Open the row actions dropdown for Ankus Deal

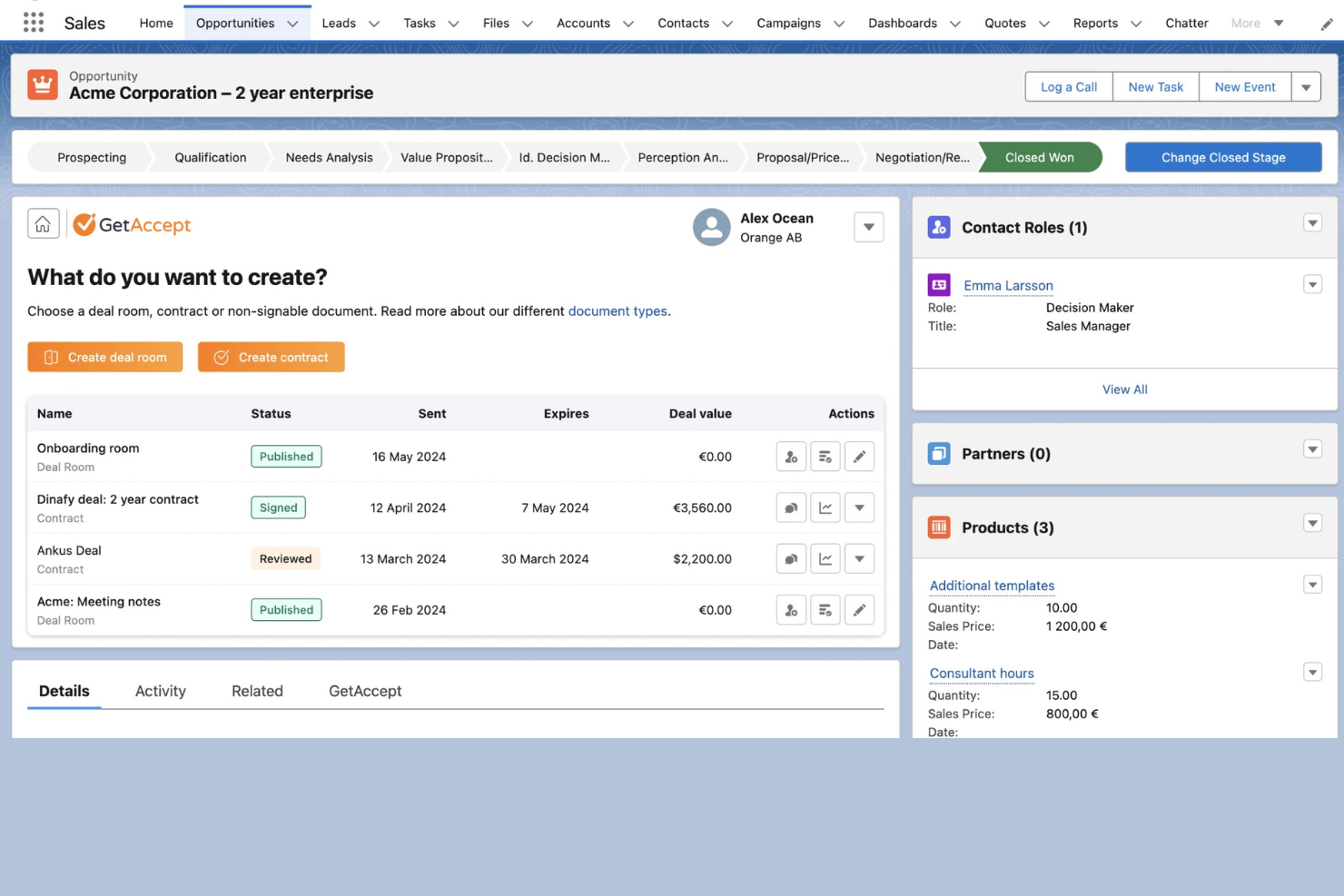point(858,558)
